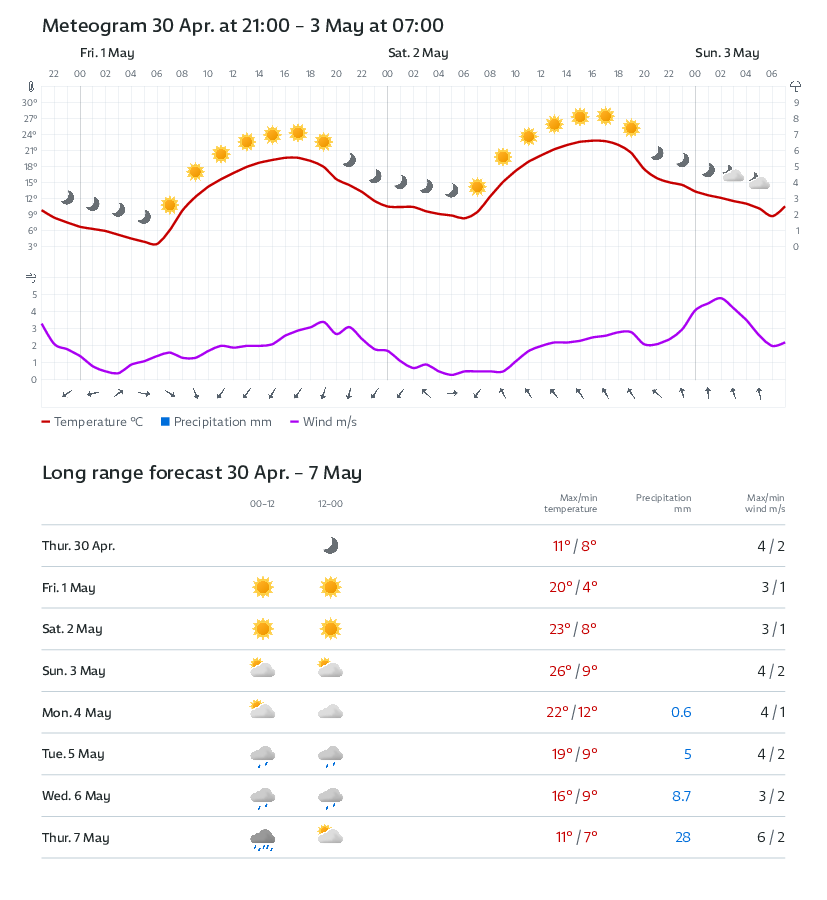Click Sat. 2 May afternoon sun icon
The width and height of the screenshot is (827, 900).
coord(330,629)
